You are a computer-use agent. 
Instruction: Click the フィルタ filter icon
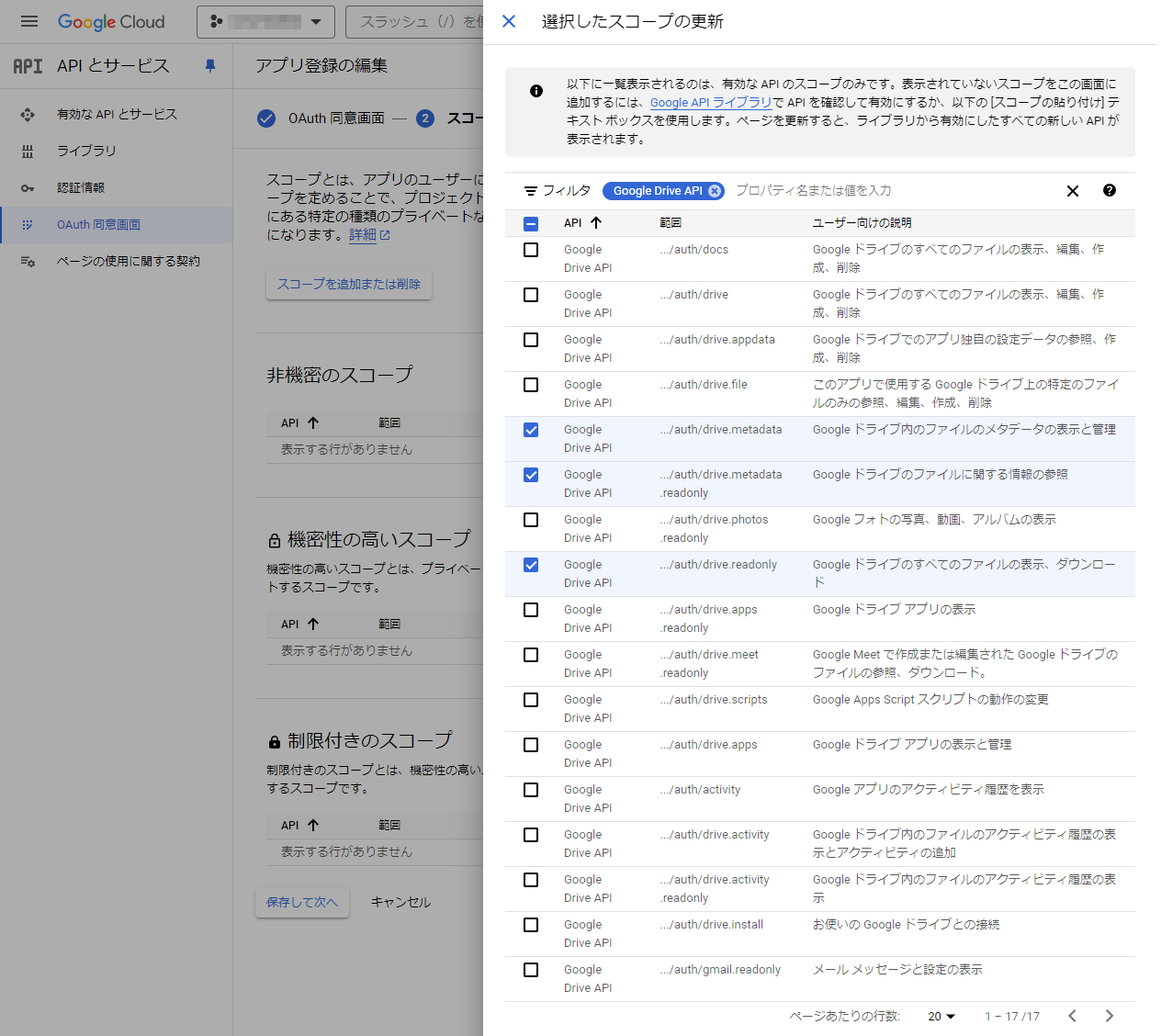tap(531, 191)
